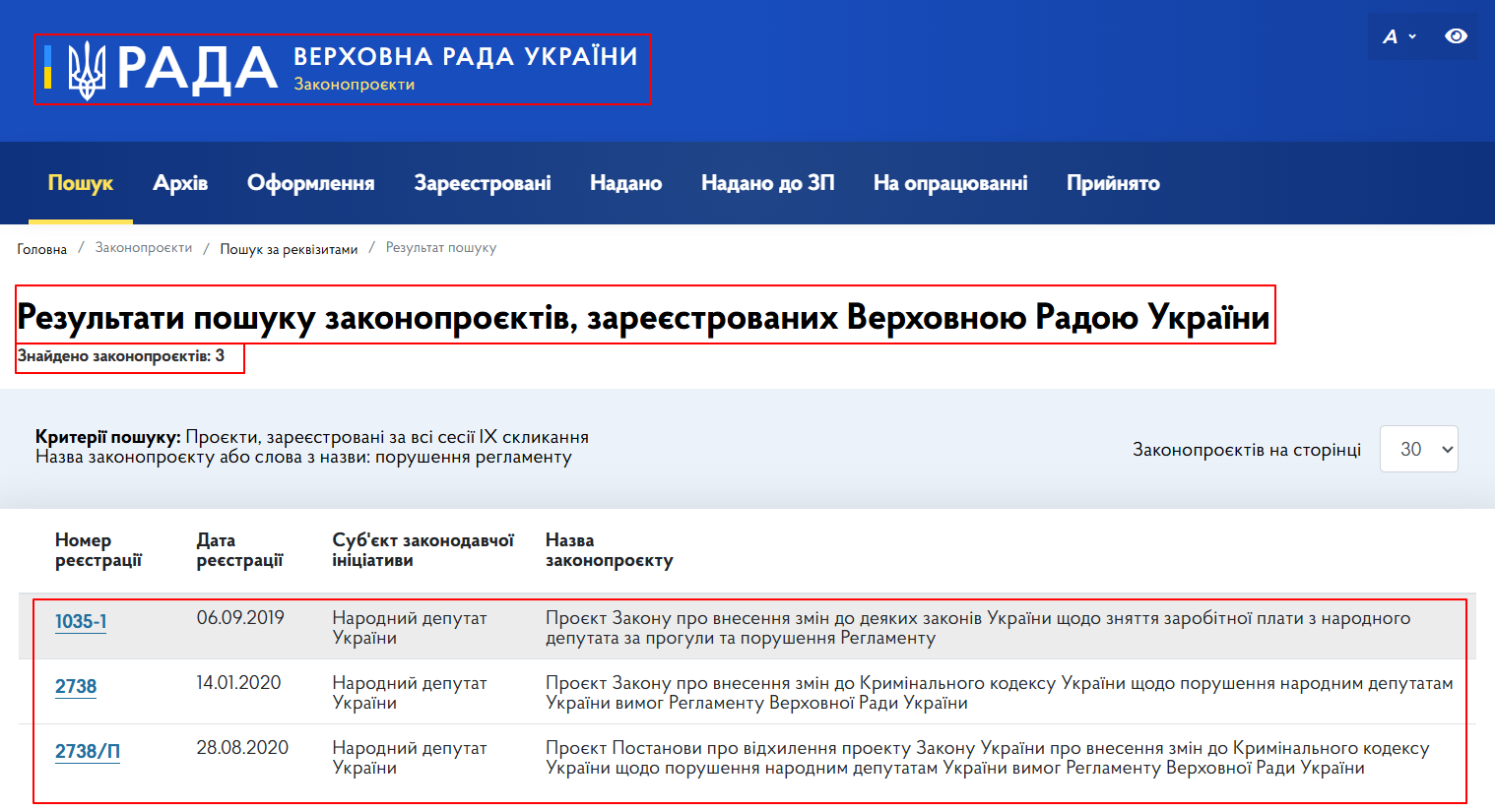Click the Законопроєктів на сторінці label
1495x812 pixels.
pyautogui.click(x=1247, y=450)
